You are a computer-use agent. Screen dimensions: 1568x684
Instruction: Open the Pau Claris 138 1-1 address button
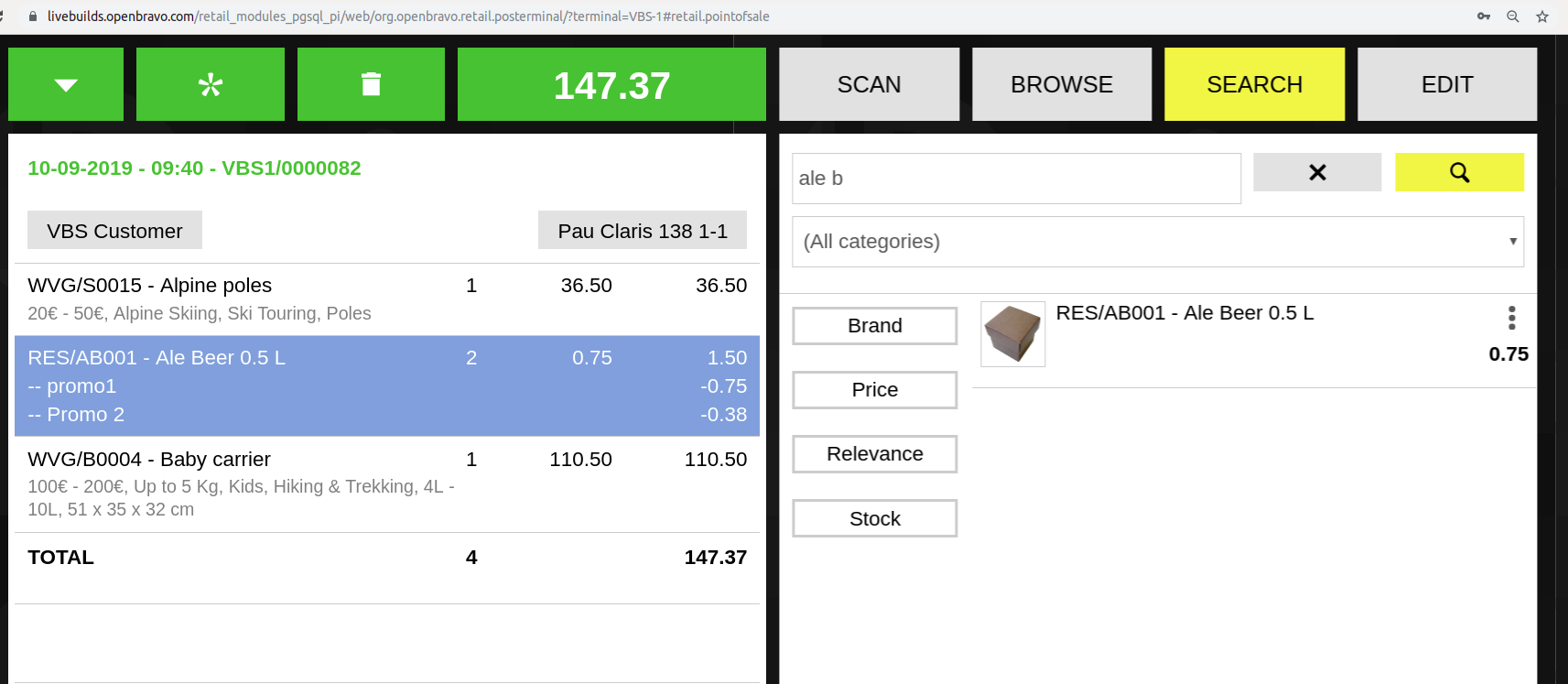click(x=643, y=231)
